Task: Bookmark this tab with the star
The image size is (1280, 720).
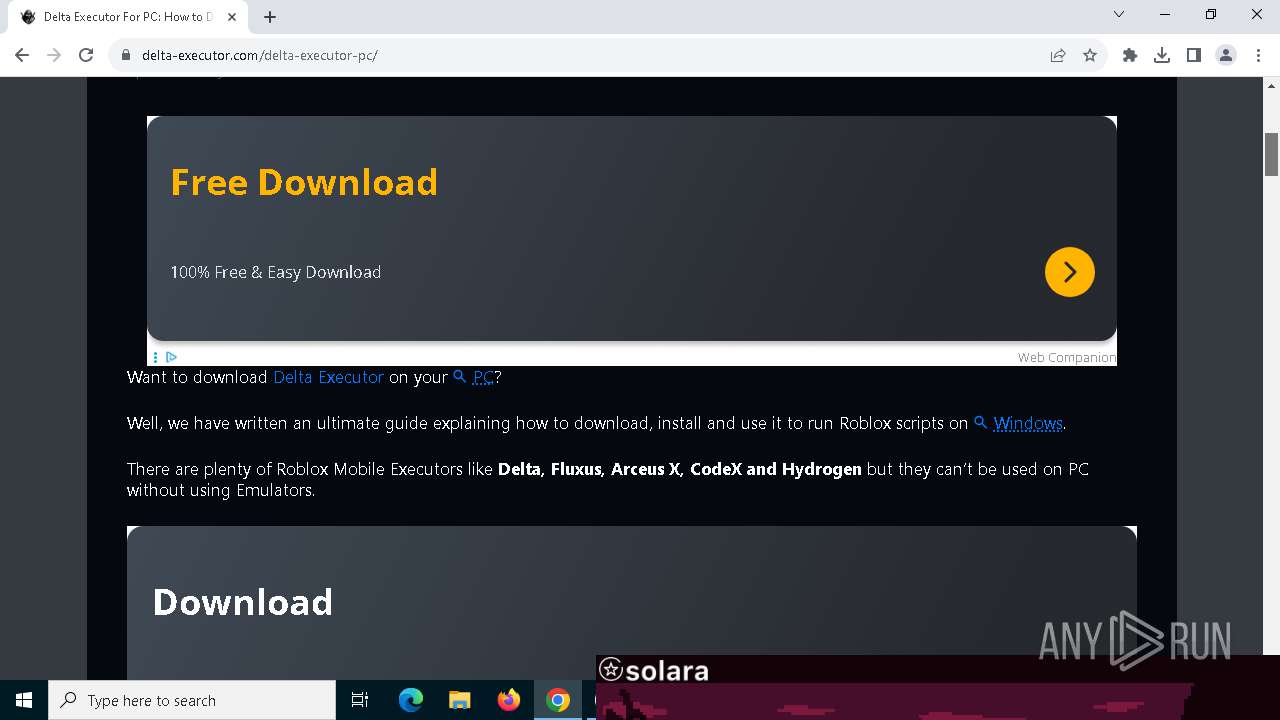Action: point(1090,55)
